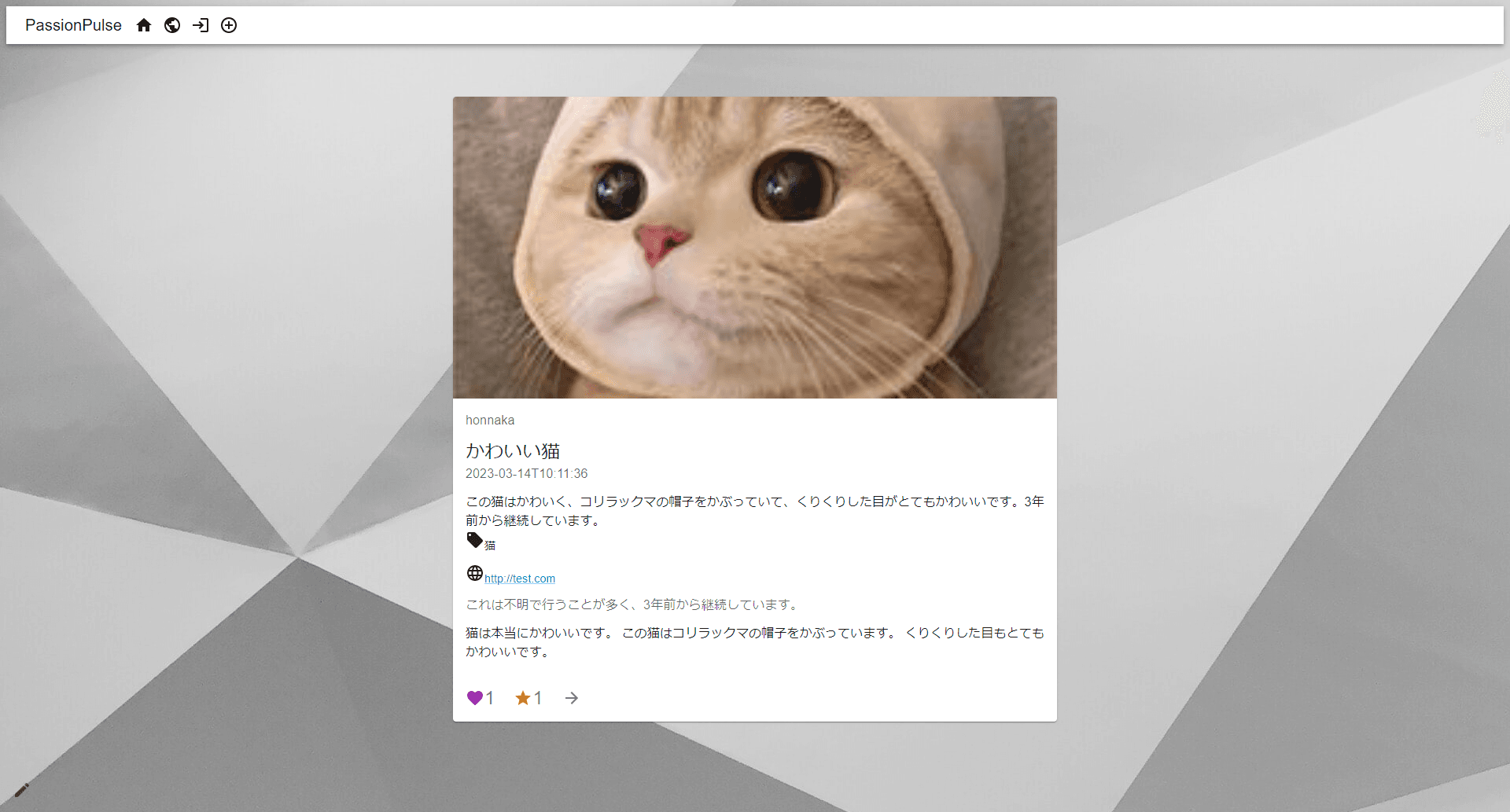
Task: Click the post title かわいい猫
Action: [x=513, y=450]
